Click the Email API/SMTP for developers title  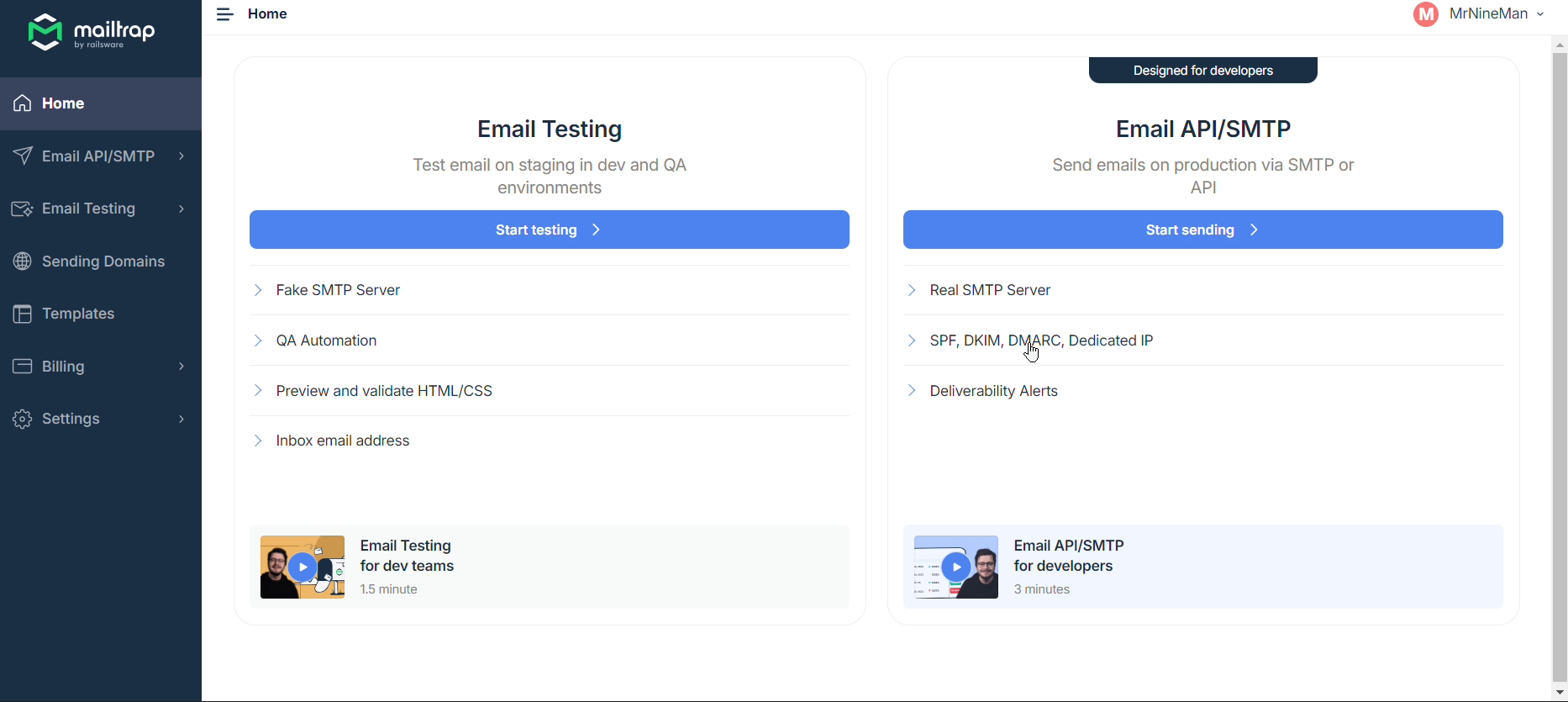click(x=1069, y=556)
